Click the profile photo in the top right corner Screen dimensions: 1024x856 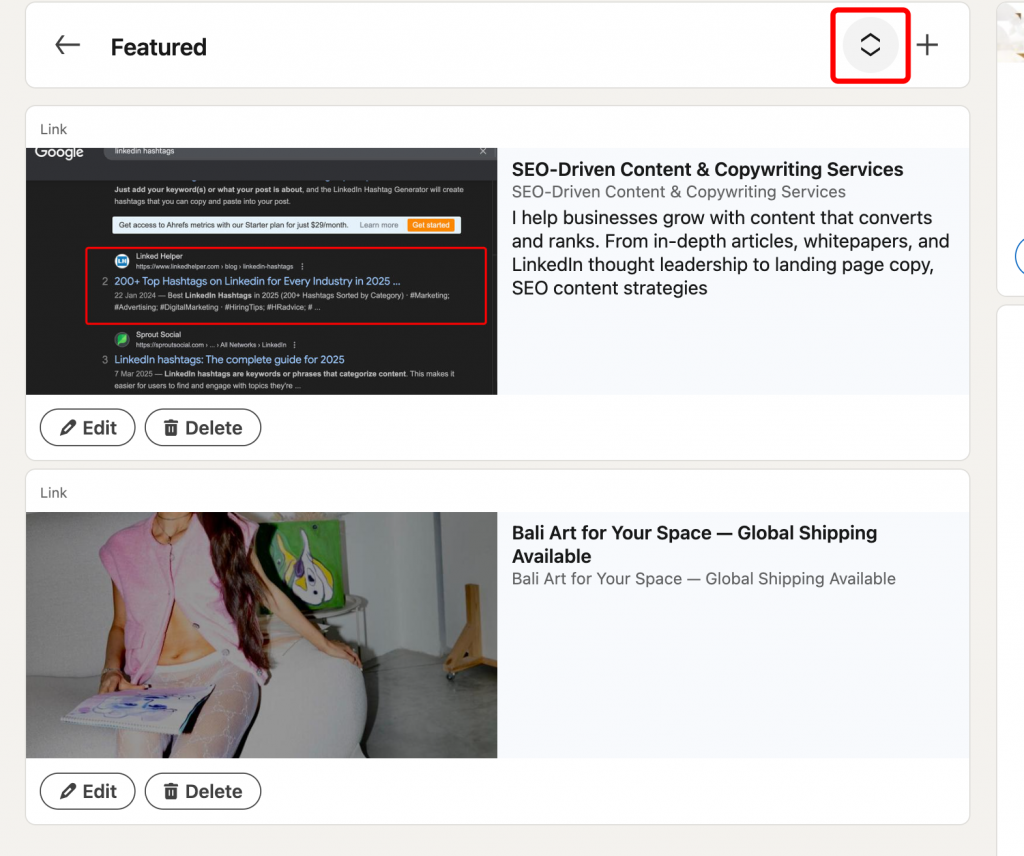pyautogui.click(x=1013, y=30)
